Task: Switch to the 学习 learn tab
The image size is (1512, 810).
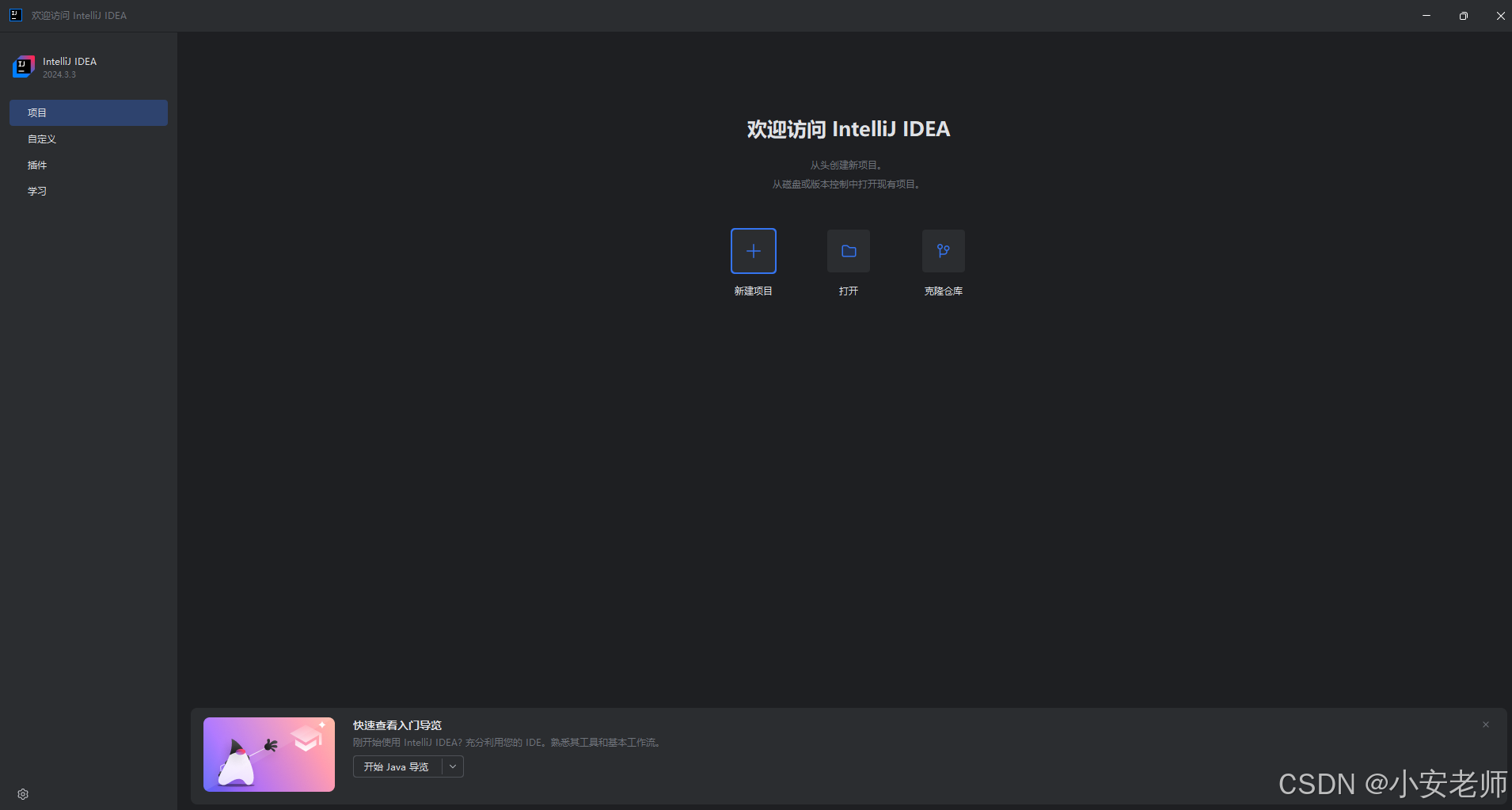Action: coord(89,191)
